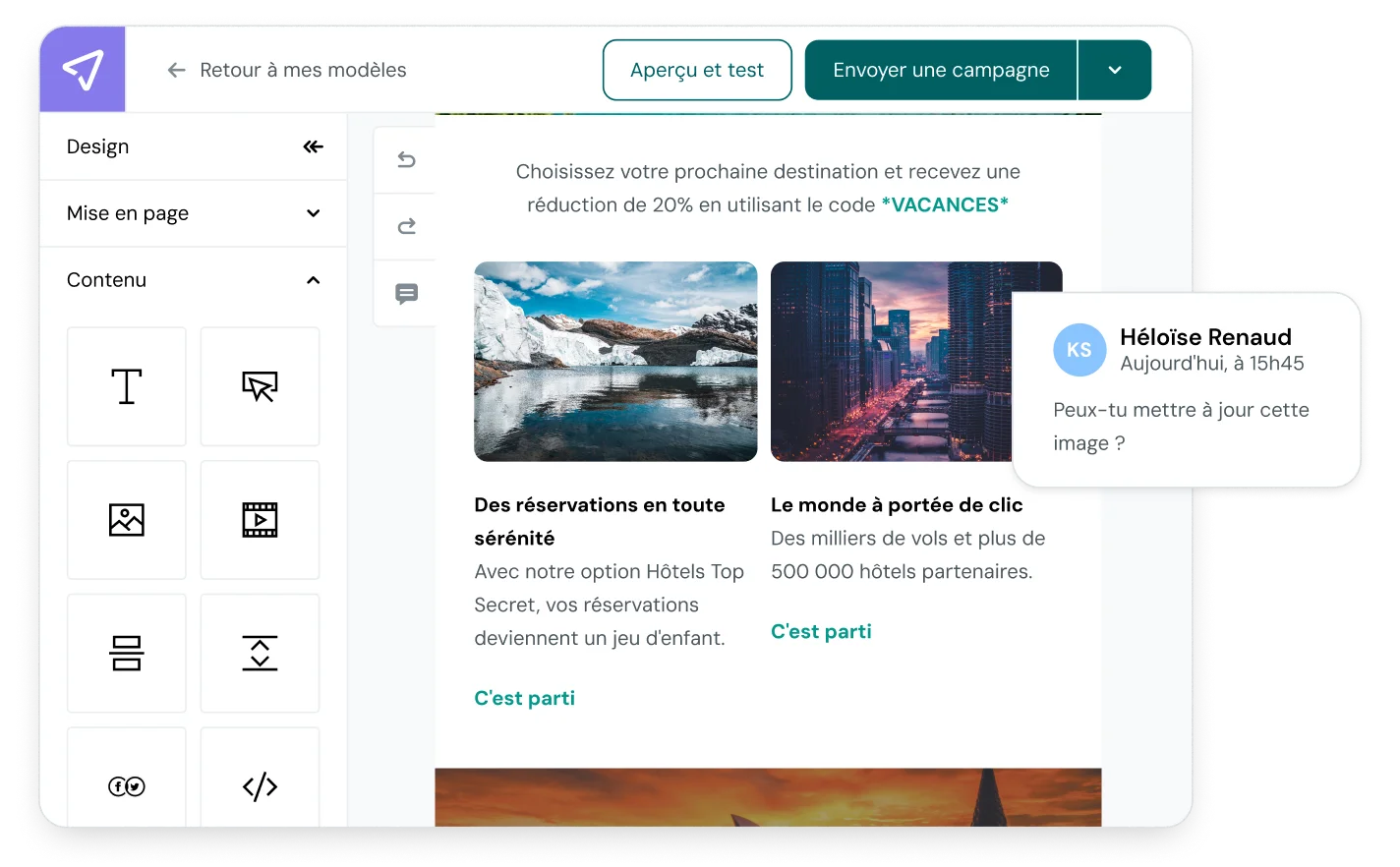Click the name Héloïse Renaud
The height and width of the screenshot is (867, 1400).
1205,337
